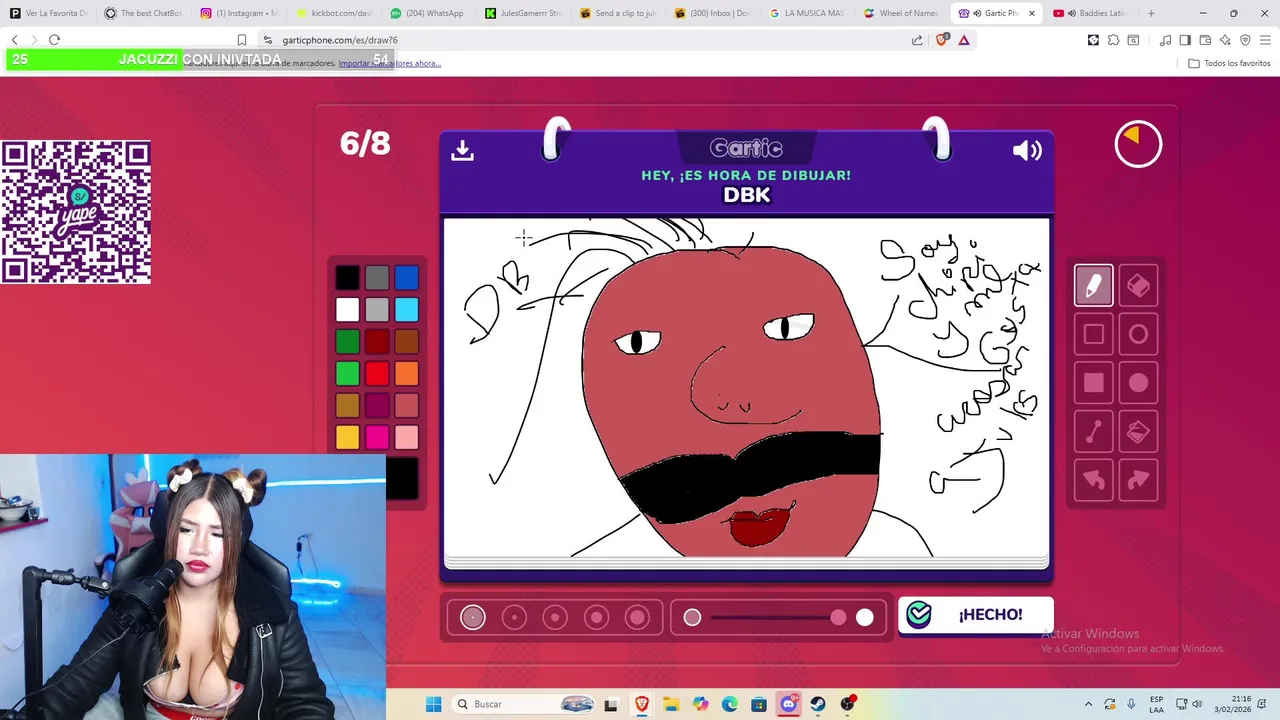Toggle the browser sidebar panel icon
1280x720 pixels.
pos(1185,40)
